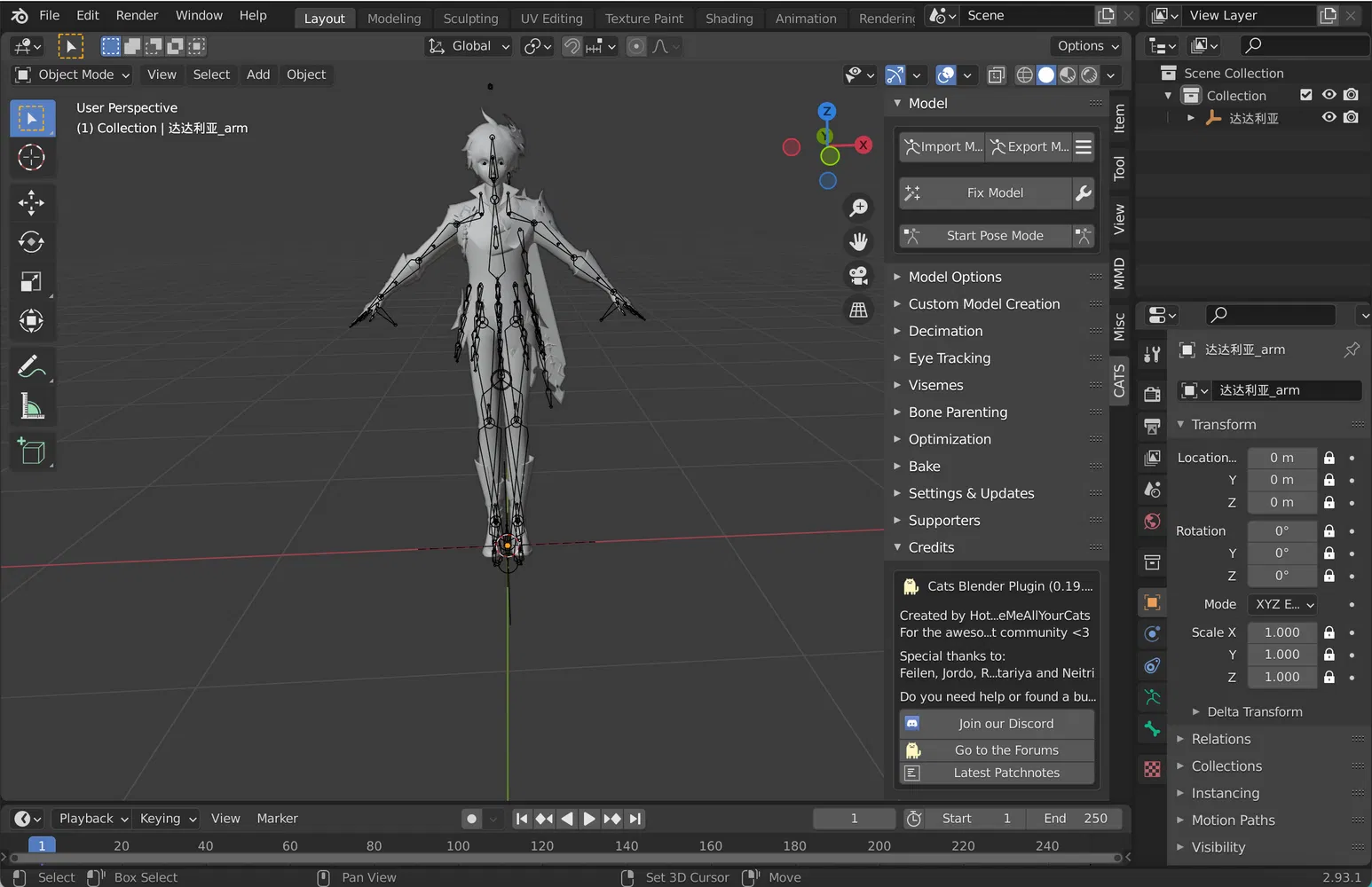Screen dimensions: 1372x887
Task: Open the Object Mode dropdown
Action: point(73,75)
